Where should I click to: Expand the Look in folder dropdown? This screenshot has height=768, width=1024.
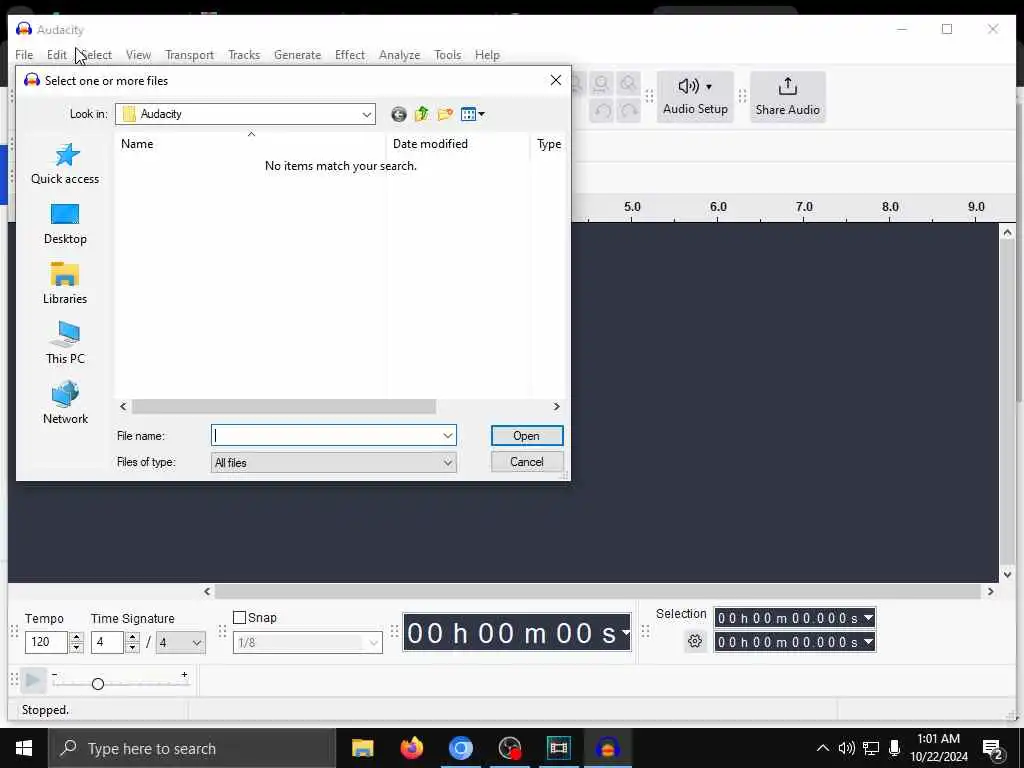[x=367, y=114]
